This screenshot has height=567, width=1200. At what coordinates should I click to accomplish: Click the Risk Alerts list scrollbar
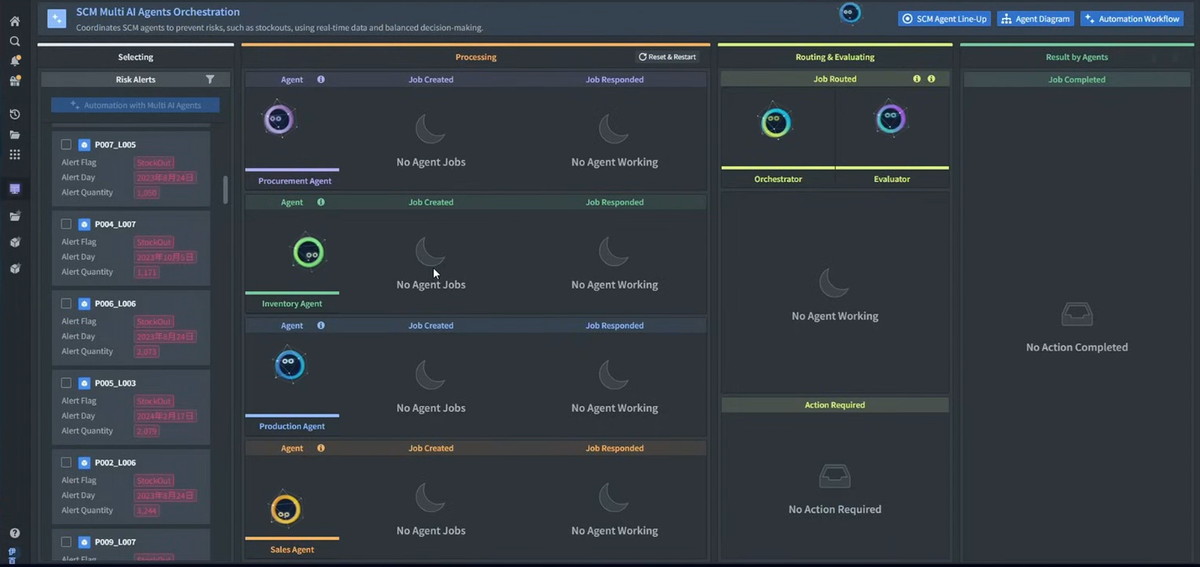coord(225,190)
